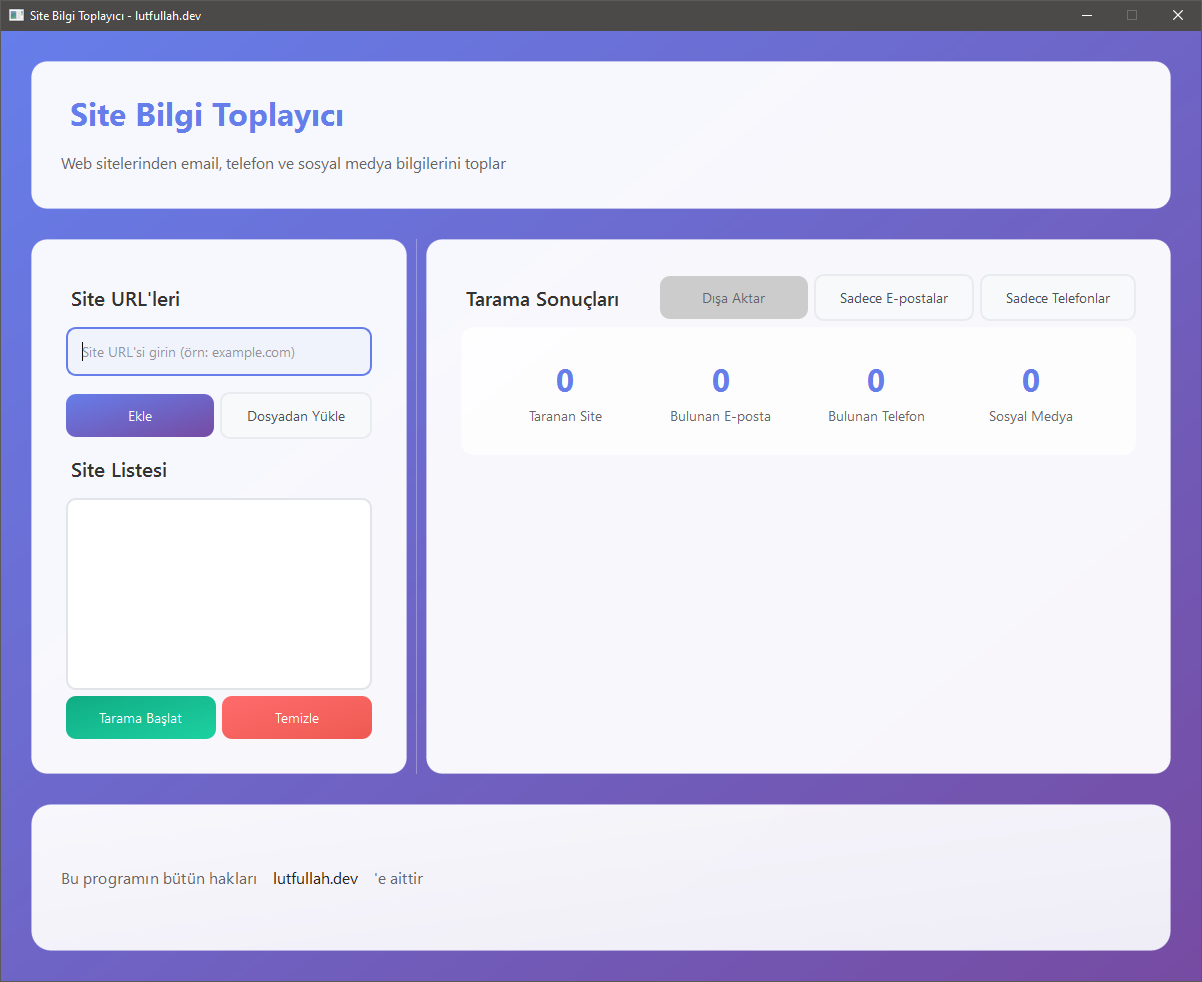Click the Site Bilgi Toplayıcı title
1202x982 pixels.
[205, 114]
